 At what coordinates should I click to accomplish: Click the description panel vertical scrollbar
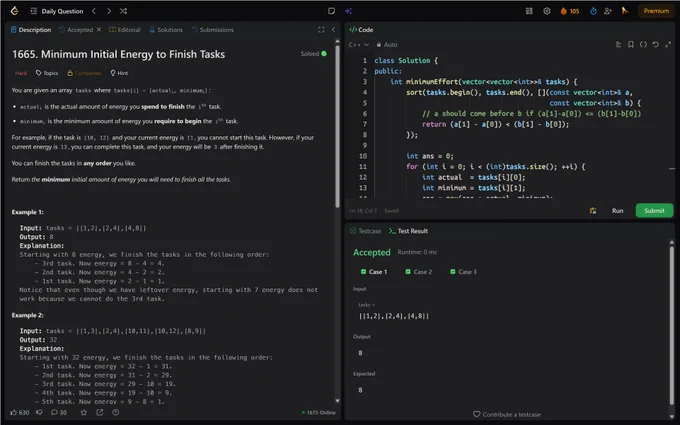337,124
